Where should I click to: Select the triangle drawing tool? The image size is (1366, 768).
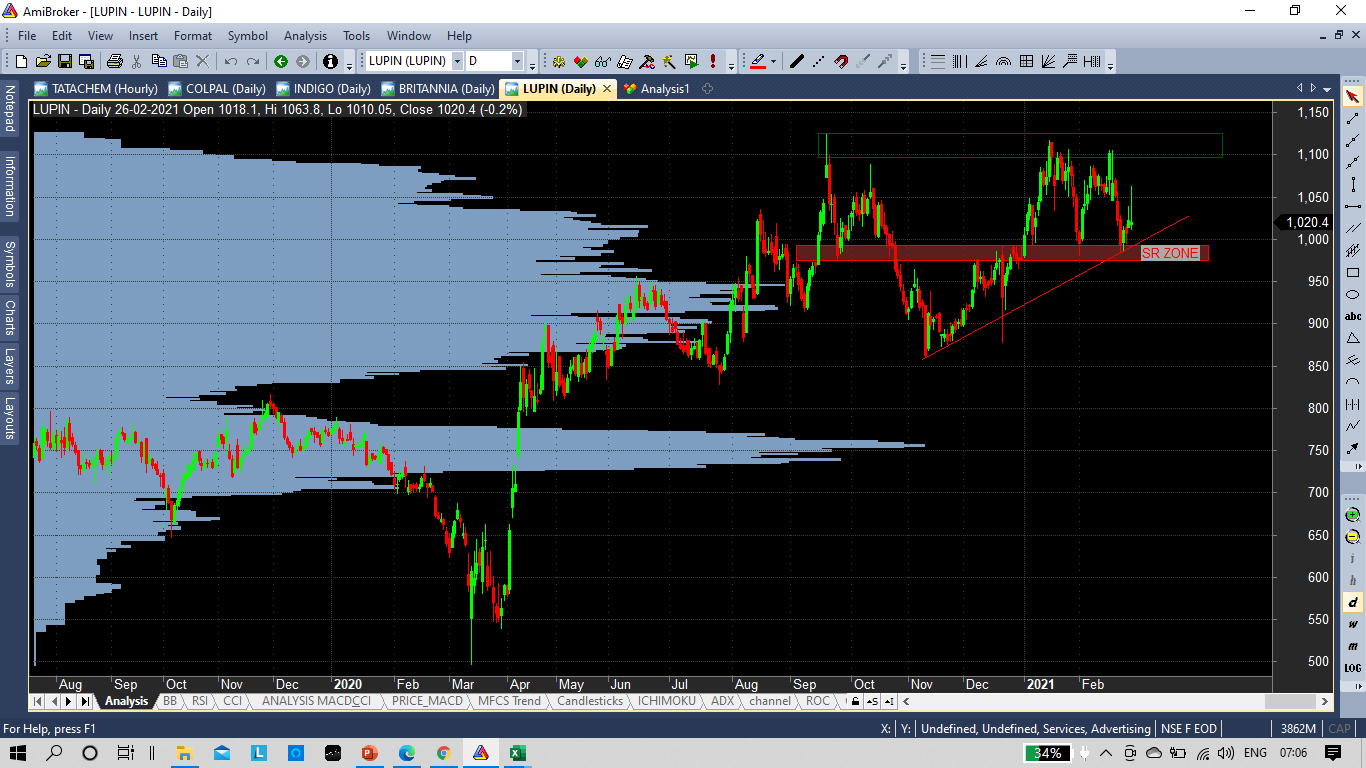click(1352, 338)
